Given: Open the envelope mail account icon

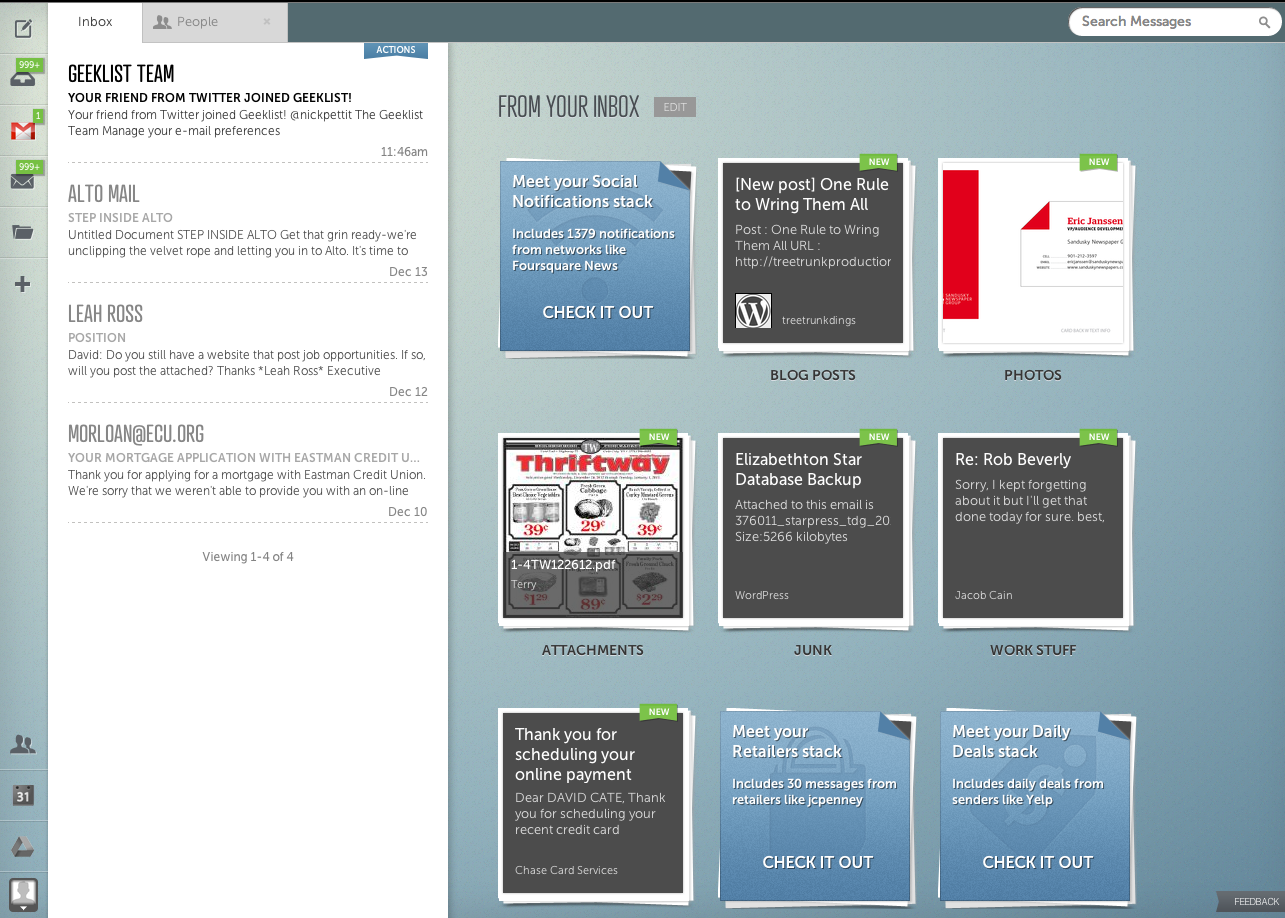Looking at the screenshot, I should 23,181.
